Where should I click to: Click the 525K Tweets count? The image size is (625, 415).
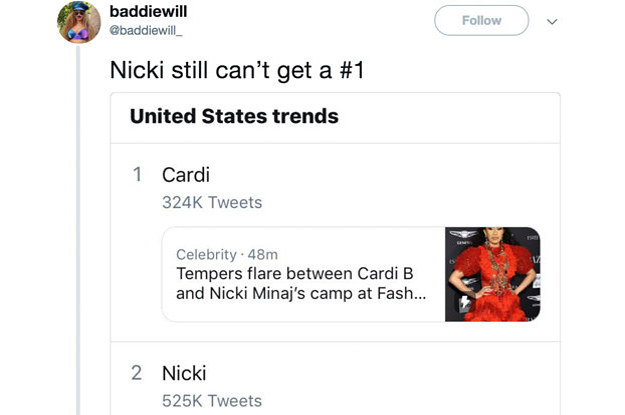(211, 401)
